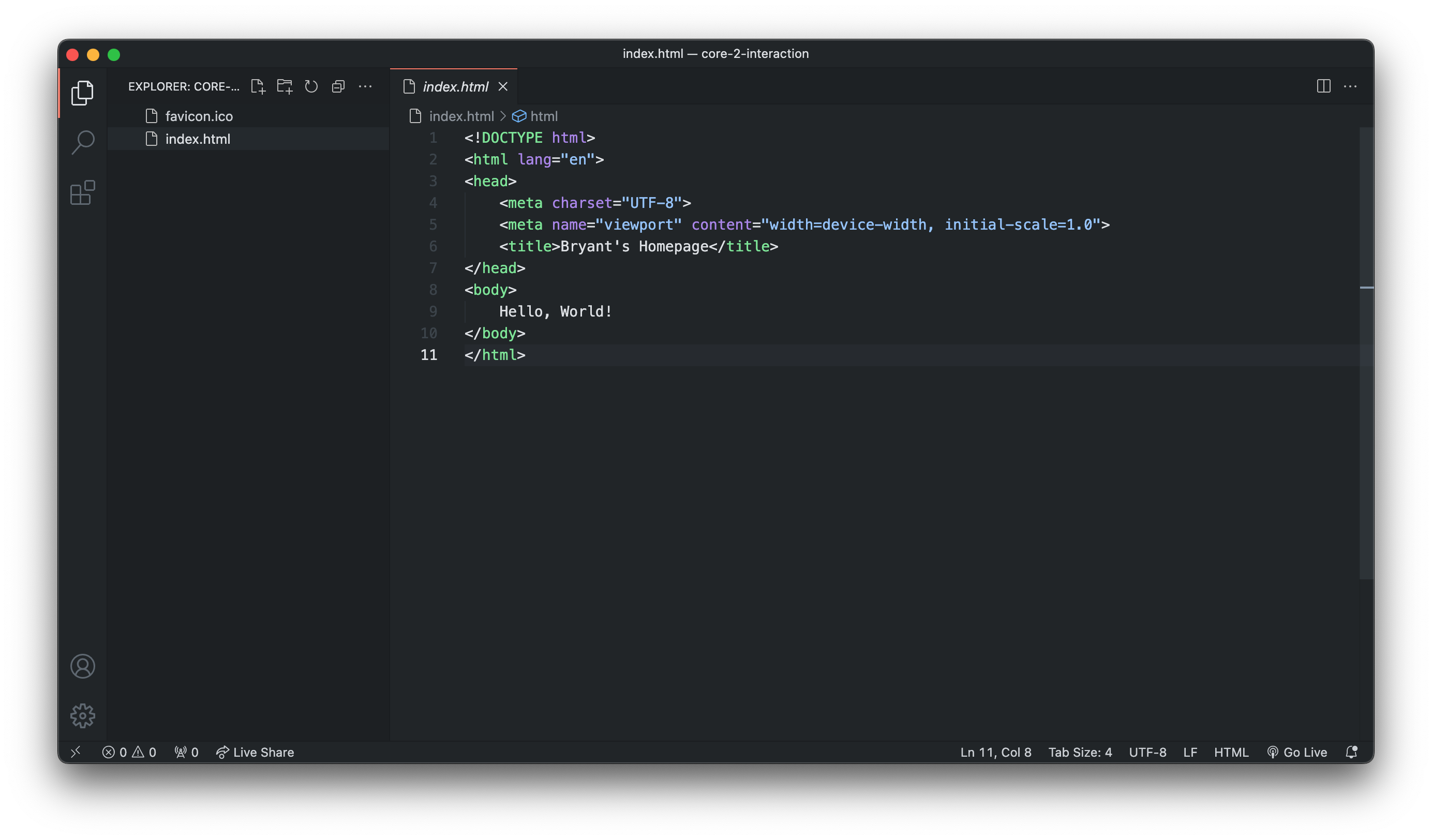This screenshot has width=1432, height=840.
Task: Refresh the Explorer file list
Action: click(x=311, y=86)
